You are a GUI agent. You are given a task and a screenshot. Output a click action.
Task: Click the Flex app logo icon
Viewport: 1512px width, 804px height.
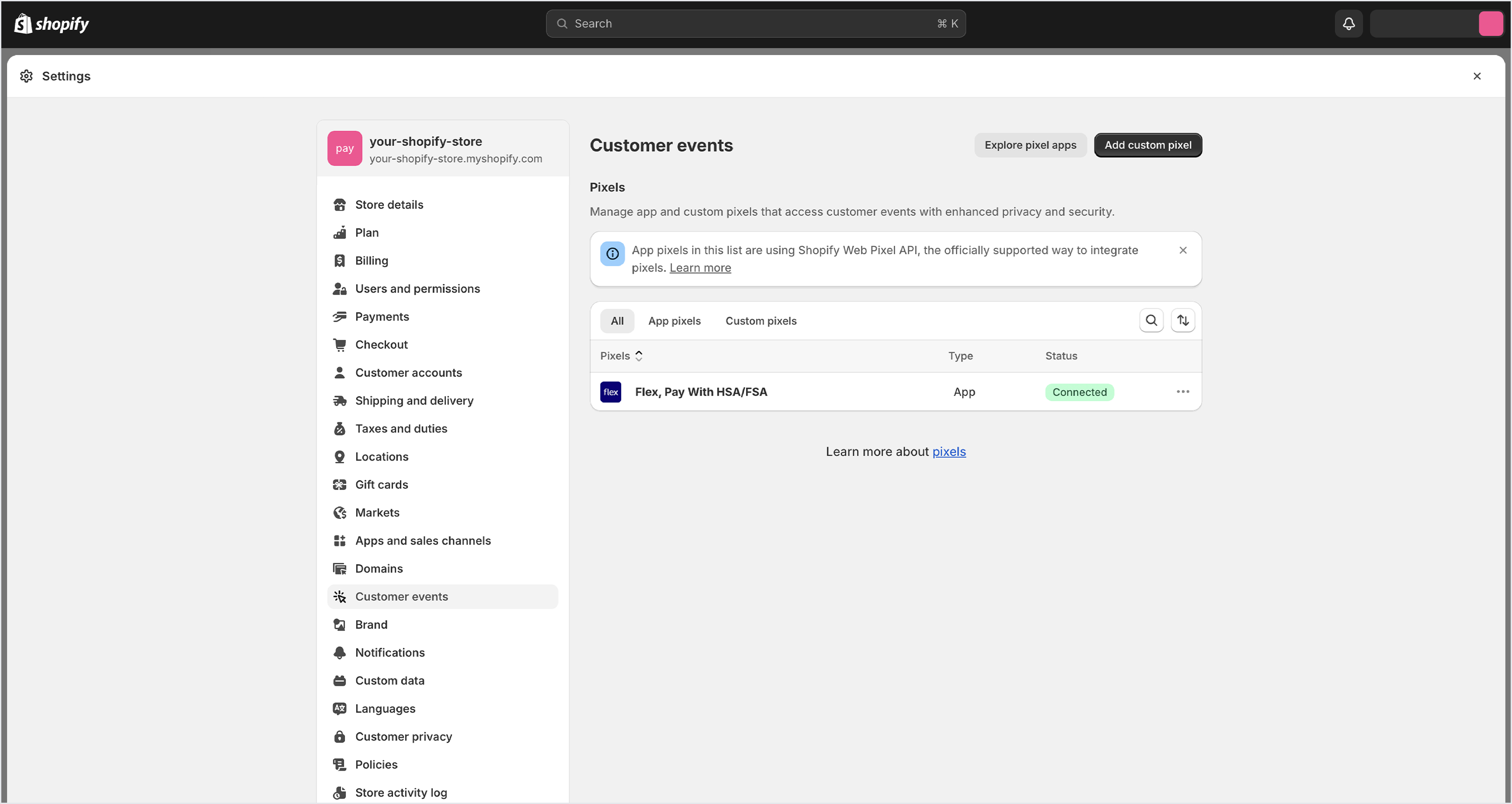coord(610,392)
